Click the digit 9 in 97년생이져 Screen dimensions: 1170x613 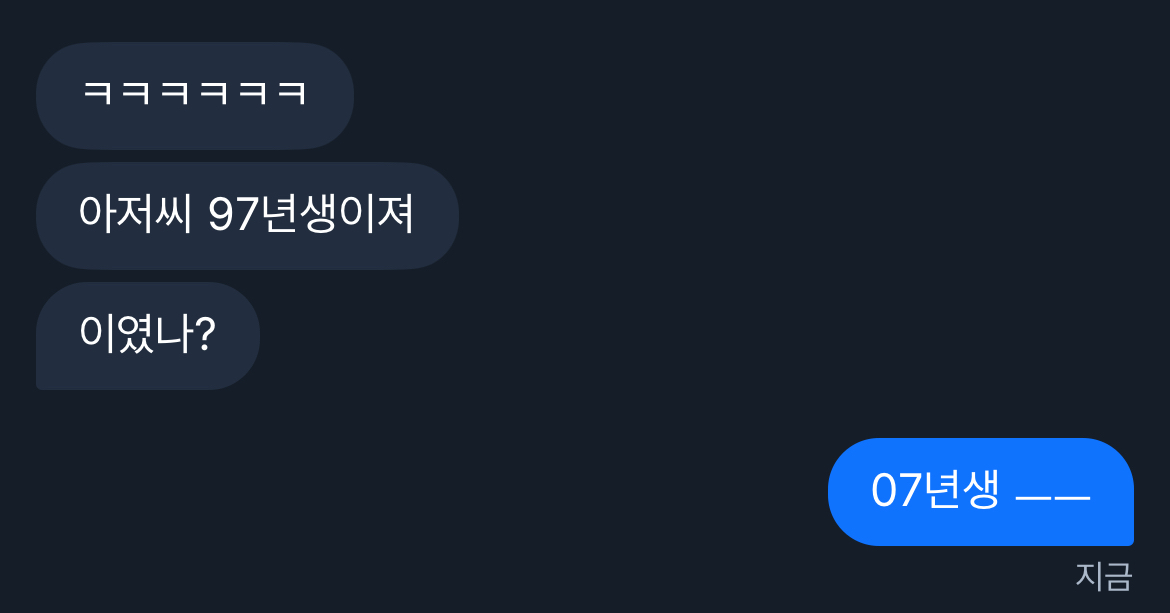coord(220,215)
